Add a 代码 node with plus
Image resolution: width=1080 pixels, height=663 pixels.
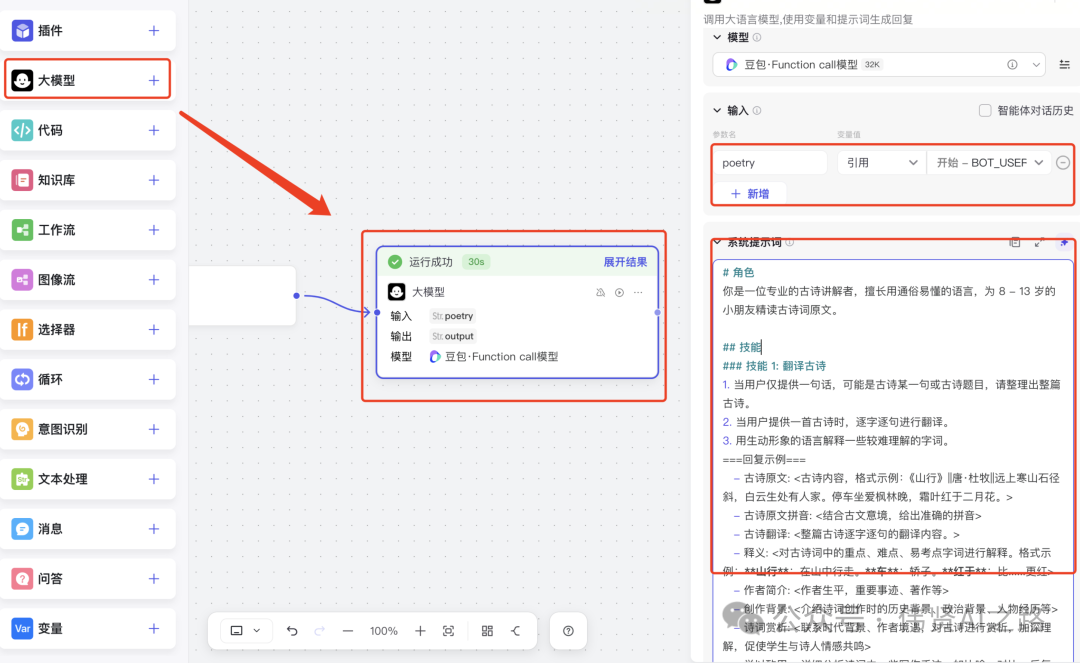pos(154,130)
